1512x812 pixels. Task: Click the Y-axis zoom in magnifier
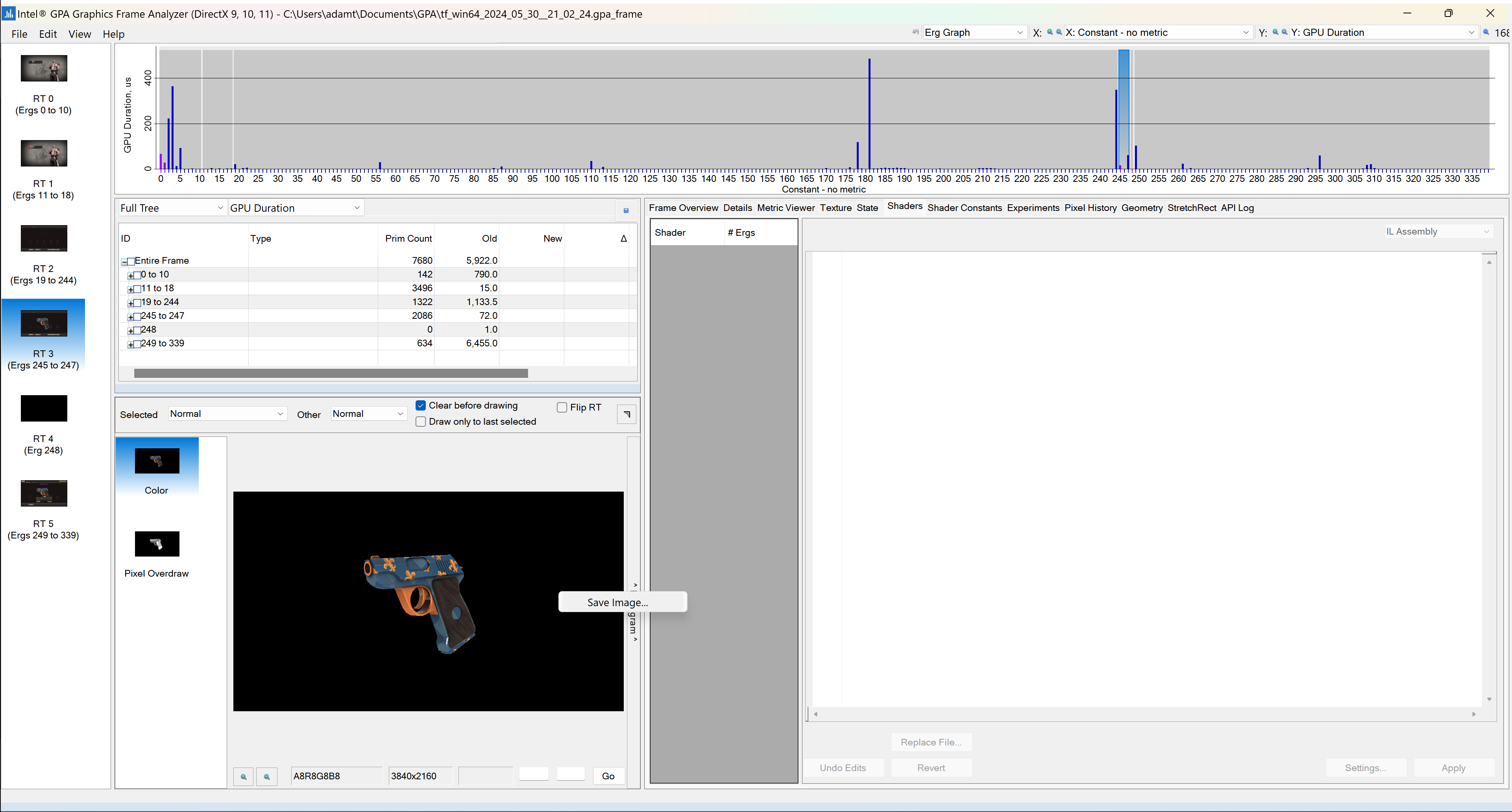(1275, 32)
